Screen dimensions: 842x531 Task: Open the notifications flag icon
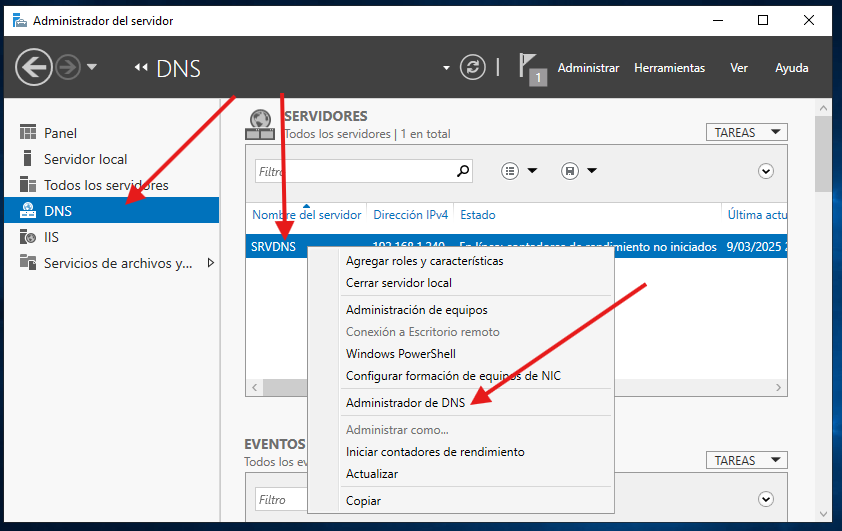click(532, 69)
